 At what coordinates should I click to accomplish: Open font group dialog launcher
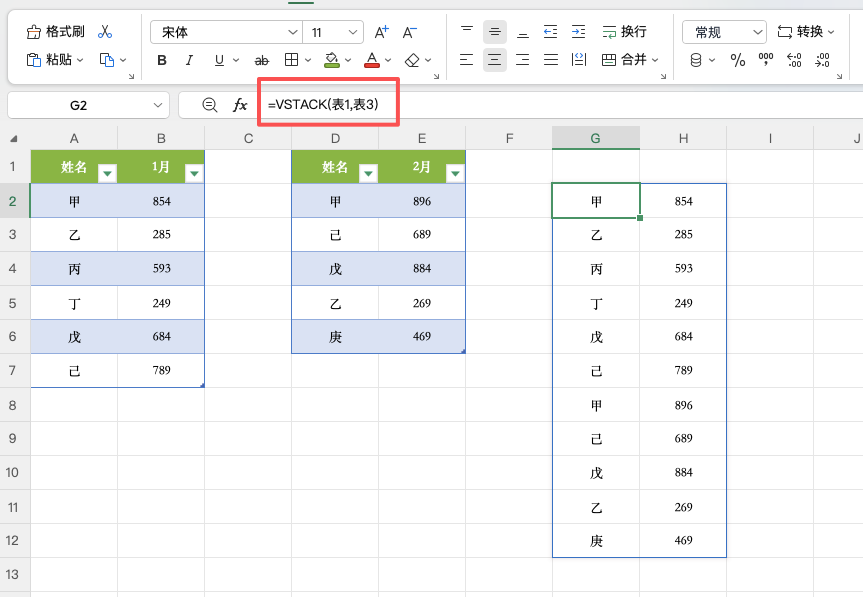tap(436, 76)
